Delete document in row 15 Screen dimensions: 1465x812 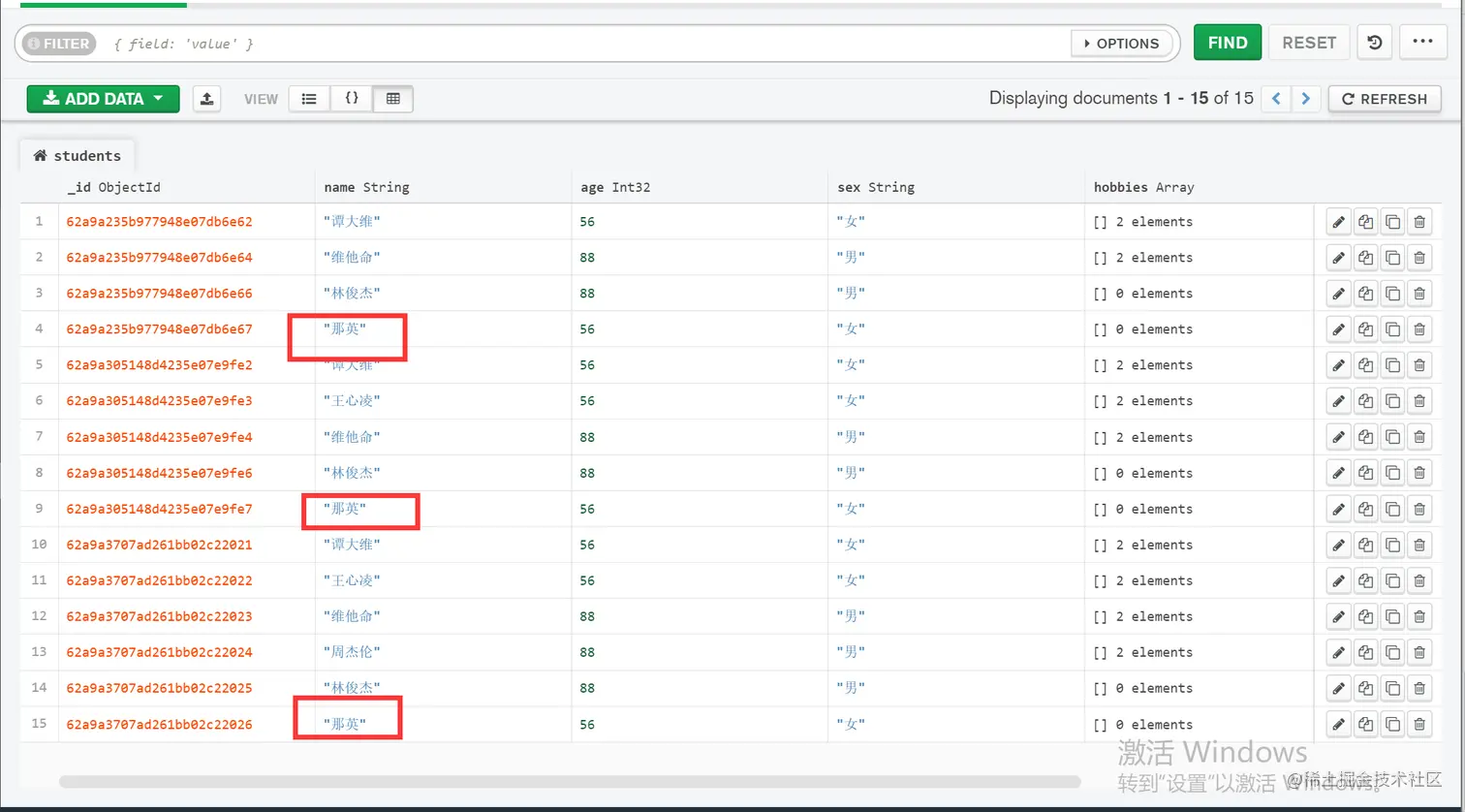[1419, 724]
